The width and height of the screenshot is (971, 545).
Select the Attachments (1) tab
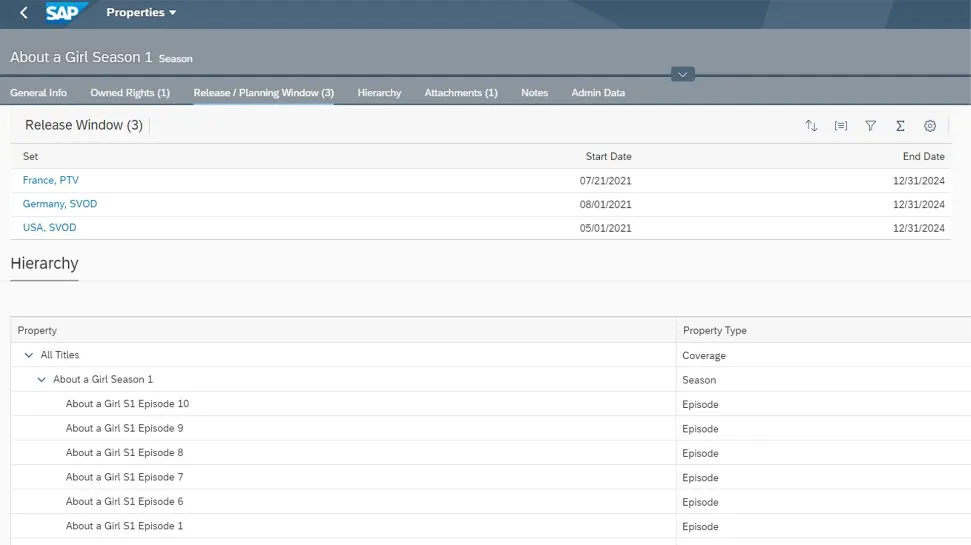coord(460,93)
